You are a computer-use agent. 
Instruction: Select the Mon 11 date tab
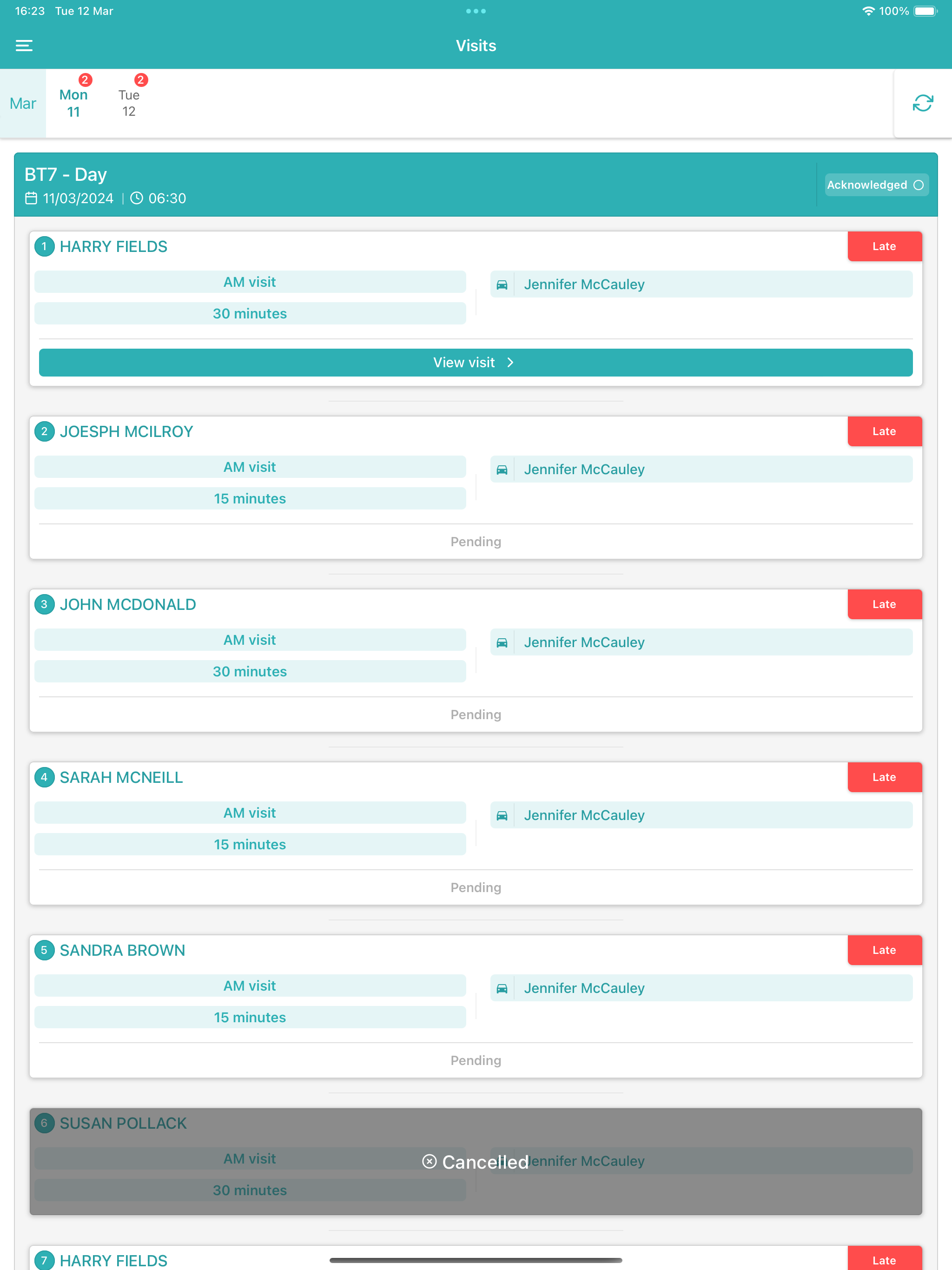tap(73, 103)
